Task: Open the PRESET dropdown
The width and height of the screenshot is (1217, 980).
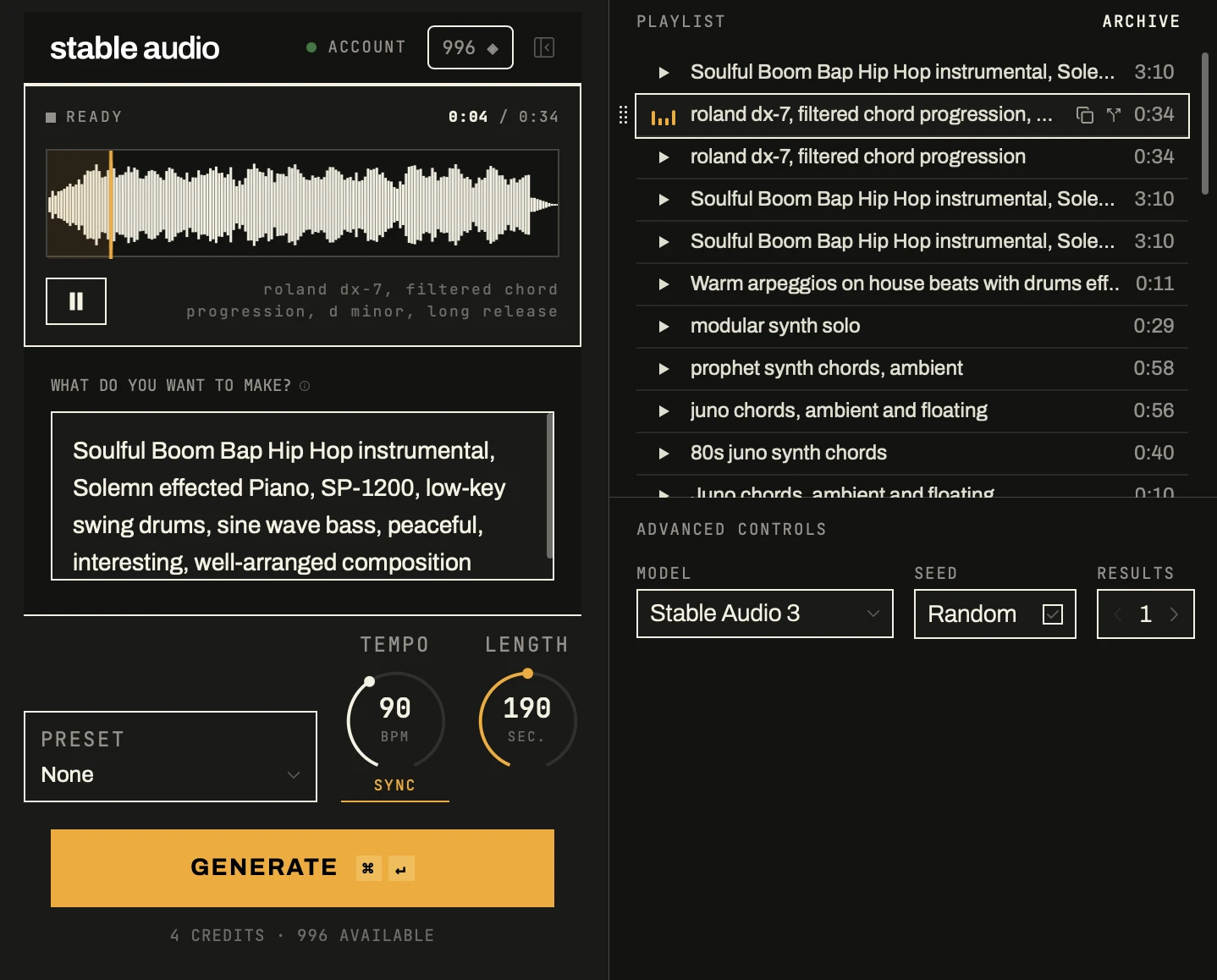Action: (x=171, y=757)
